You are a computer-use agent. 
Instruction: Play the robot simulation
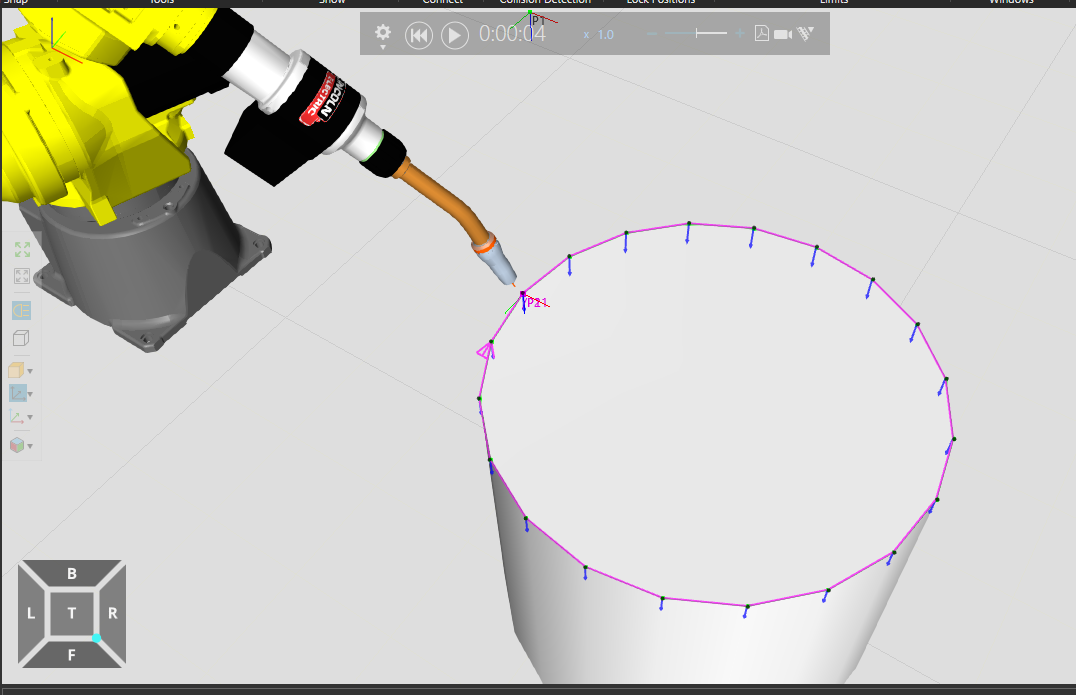454,35
